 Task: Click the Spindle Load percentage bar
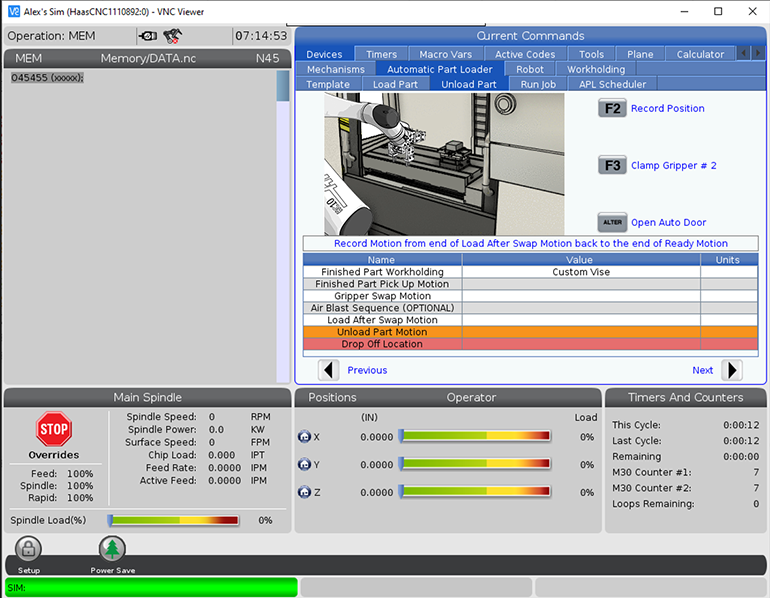pos(174,520)
